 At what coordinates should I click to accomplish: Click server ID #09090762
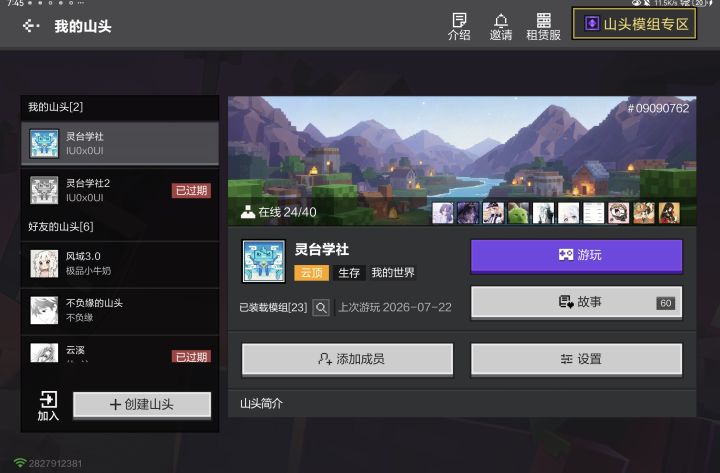(658, 108)
